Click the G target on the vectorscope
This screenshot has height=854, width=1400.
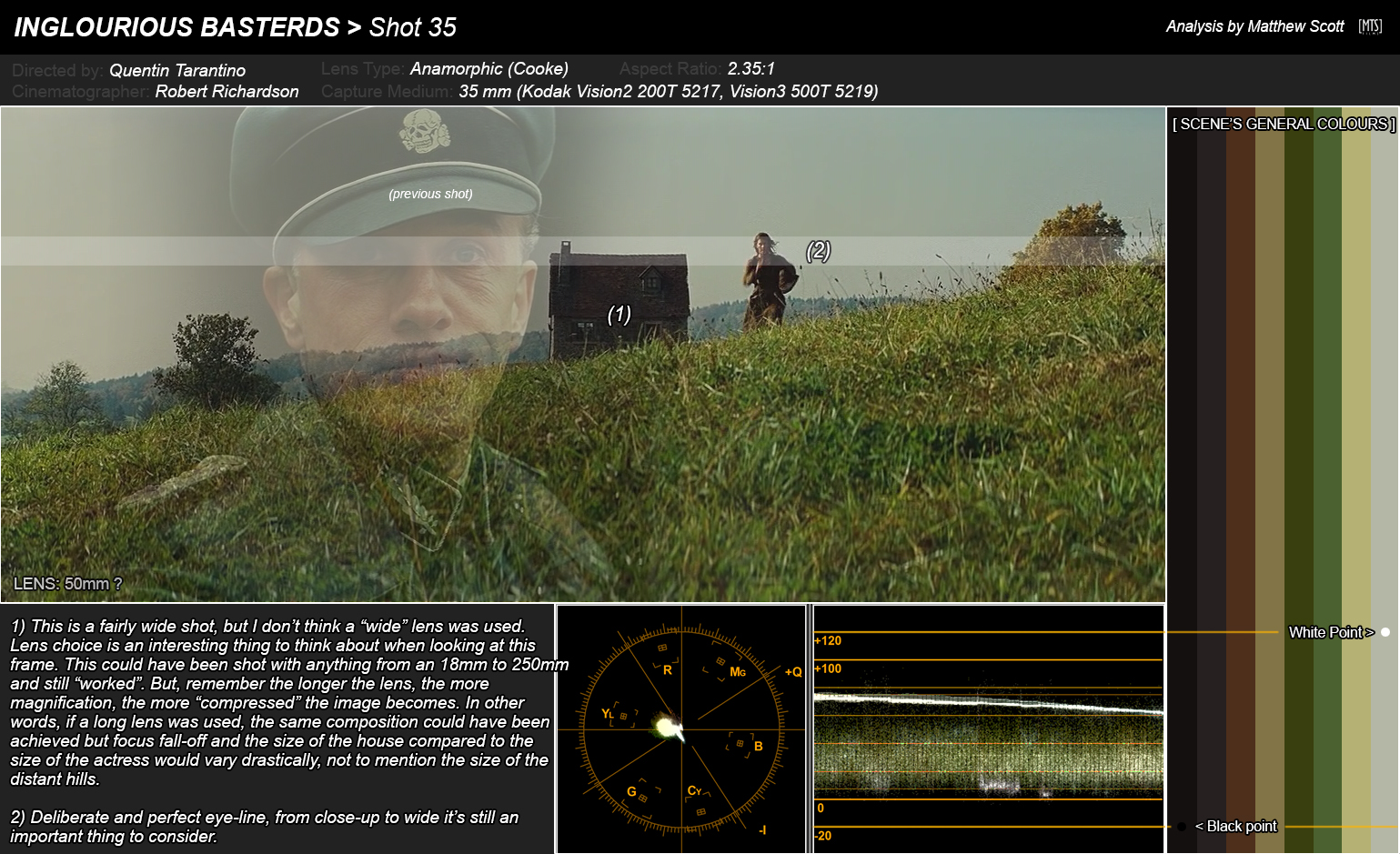pos(644,797)
